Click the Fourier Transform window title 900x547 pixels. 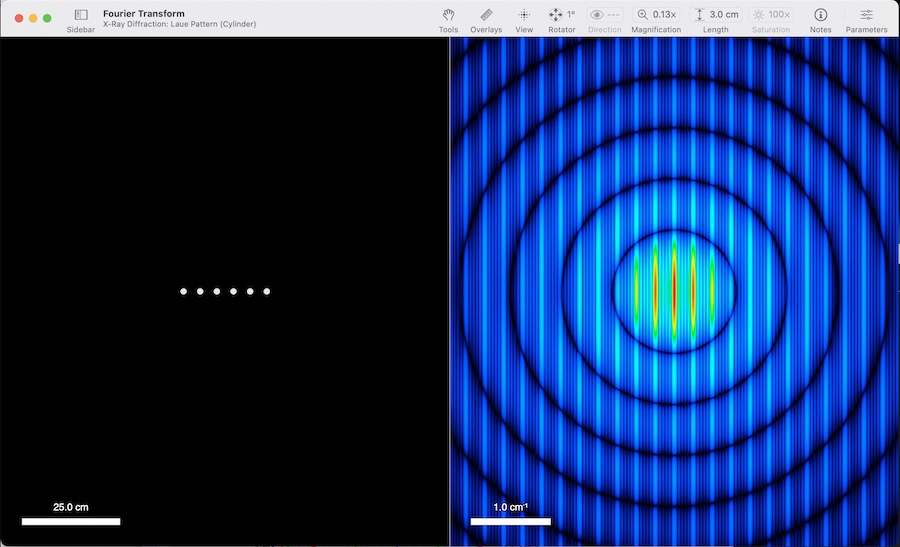point(143,13)
